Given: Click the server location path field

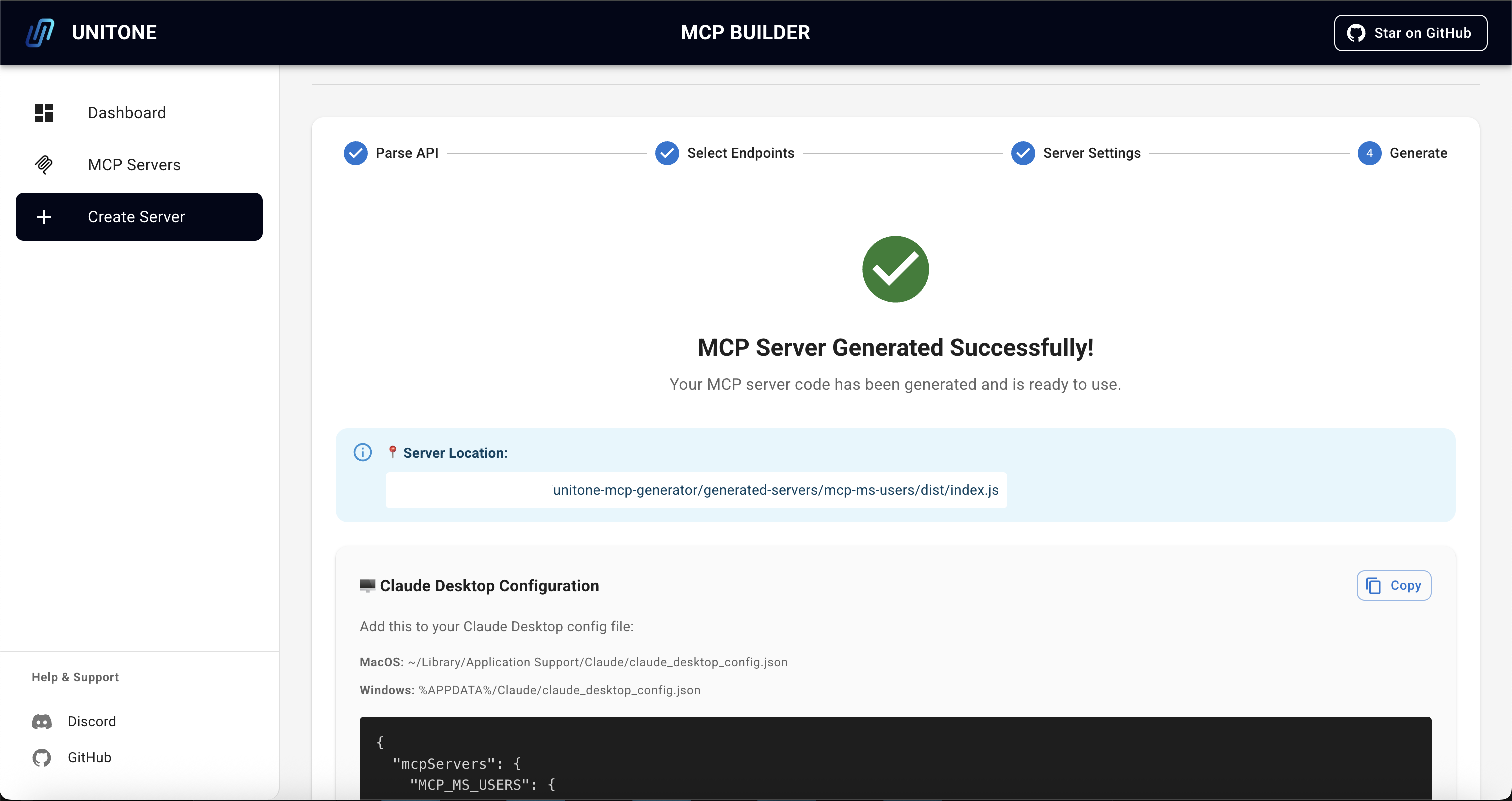Looking at the screenshot, I should [696, 490].
